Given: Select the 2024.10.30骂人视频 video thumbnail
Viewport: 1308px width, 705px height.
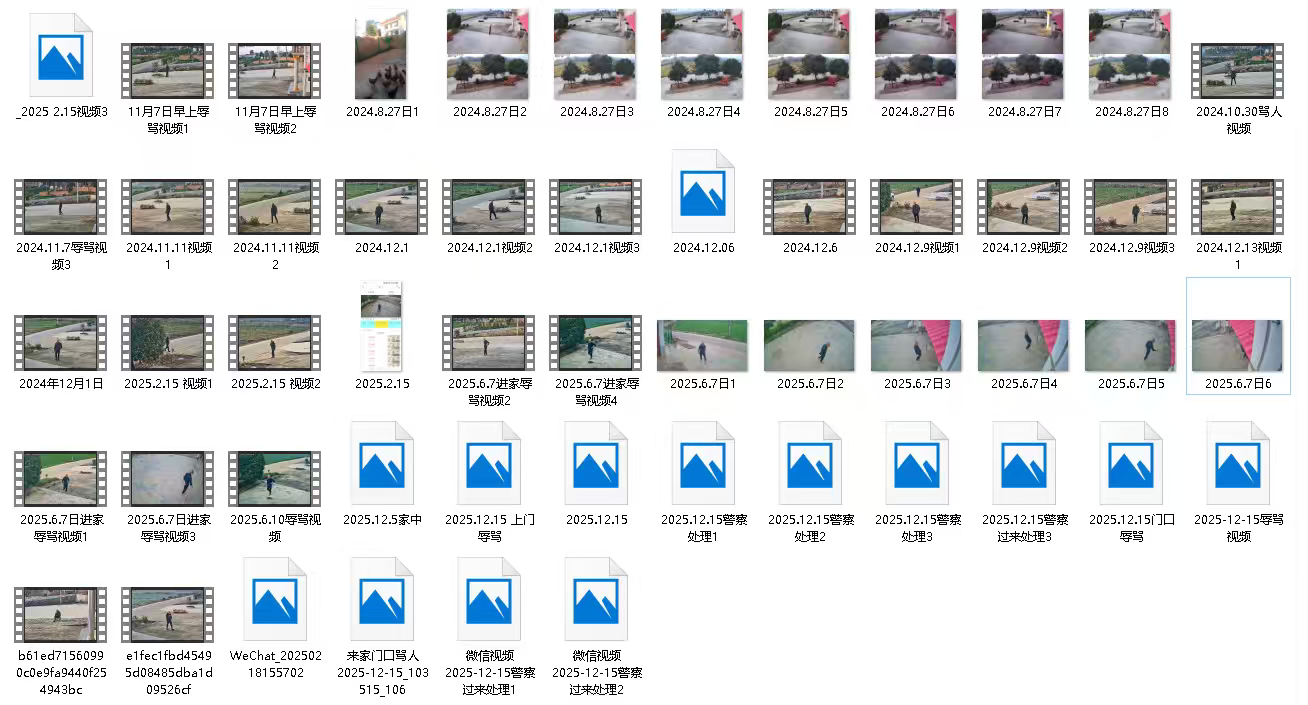Looking at the screenshot, I should point(1238,70).
